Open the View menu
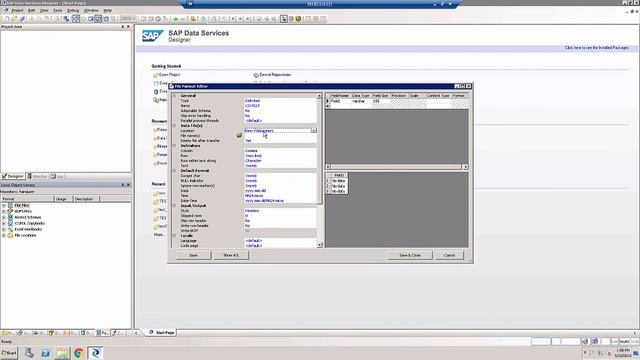Image resolution: width=640 pixels, height=360 pixels. tap(44, 10)
